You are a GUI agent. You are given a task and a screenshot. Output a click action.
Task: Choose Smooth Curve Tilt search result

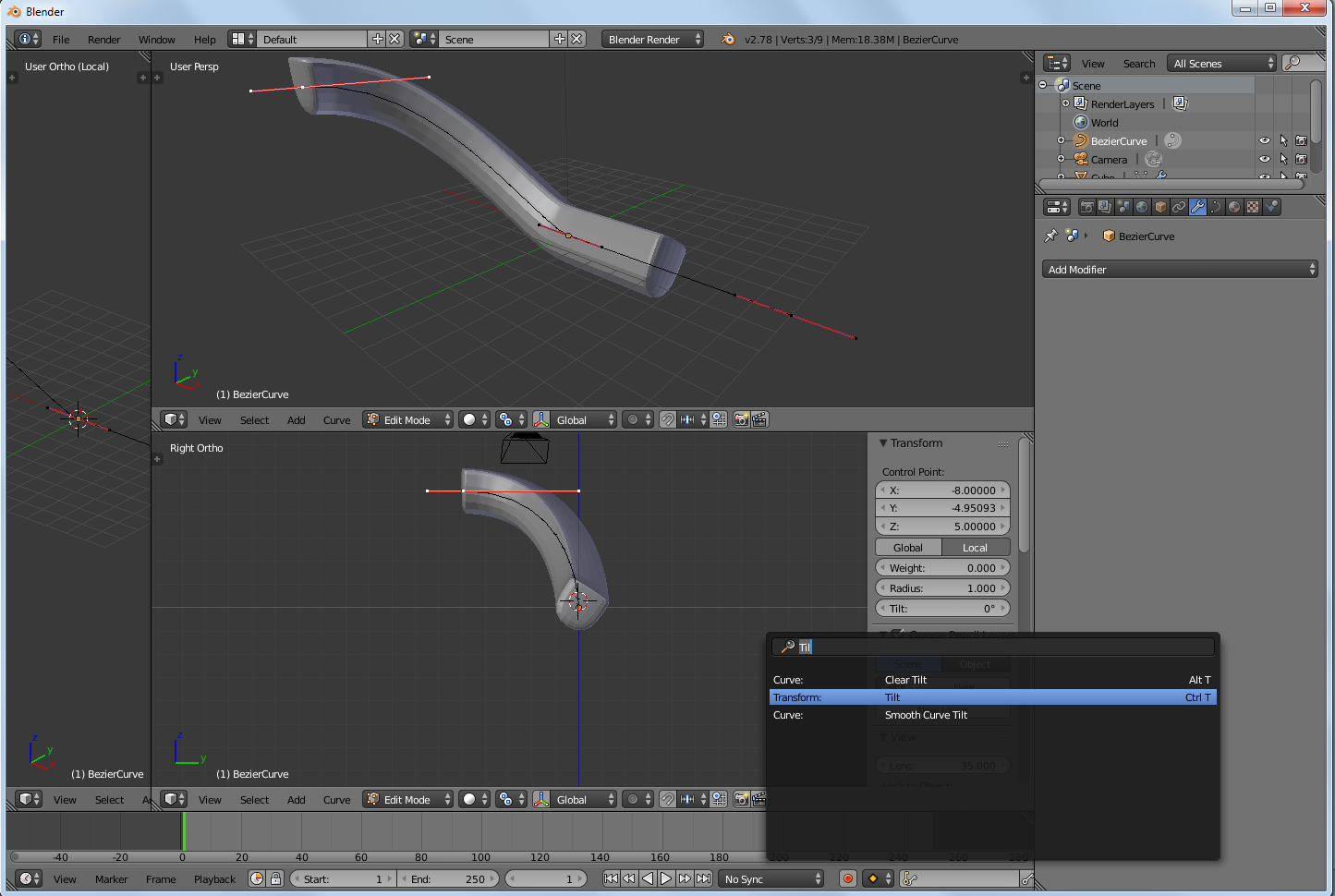[992, 715]
